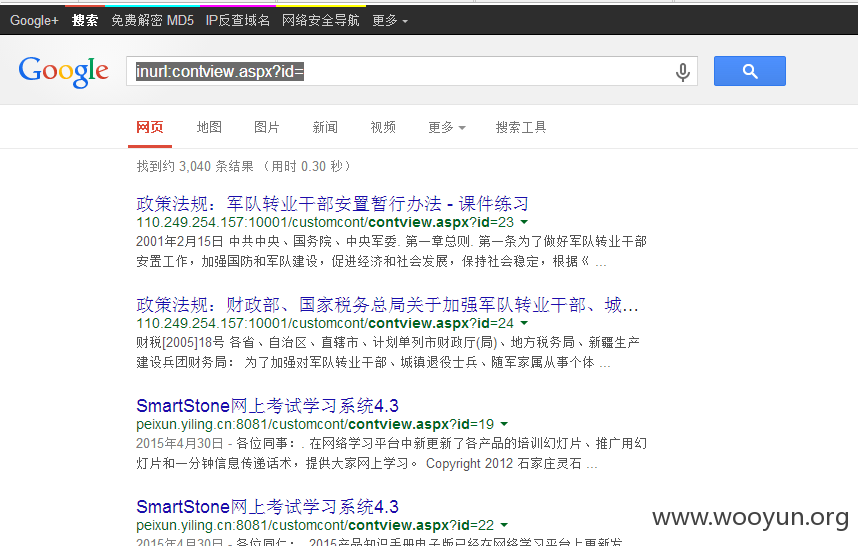
Task: Open 免费解密 MD5 bookmark link
Action: (152, 21)
